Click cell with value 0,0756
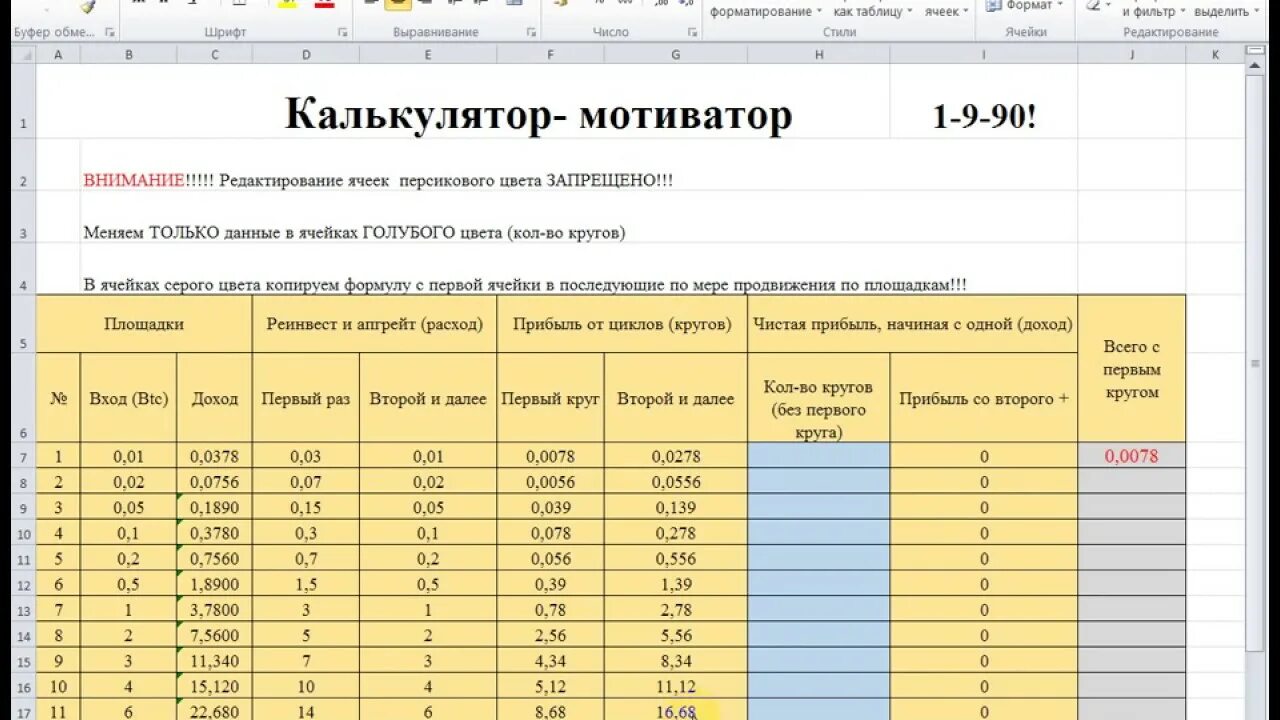 215,482
